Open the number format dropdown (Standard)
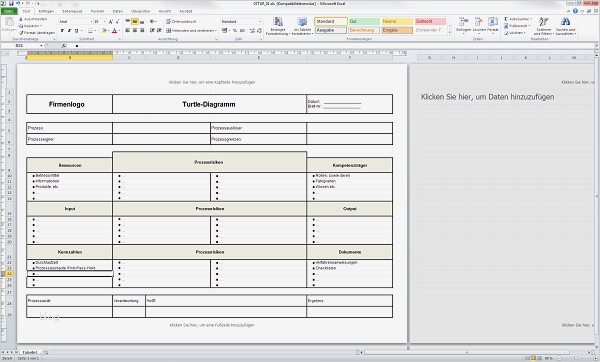Viewport: 600px width, 362px height. point(260,22)
